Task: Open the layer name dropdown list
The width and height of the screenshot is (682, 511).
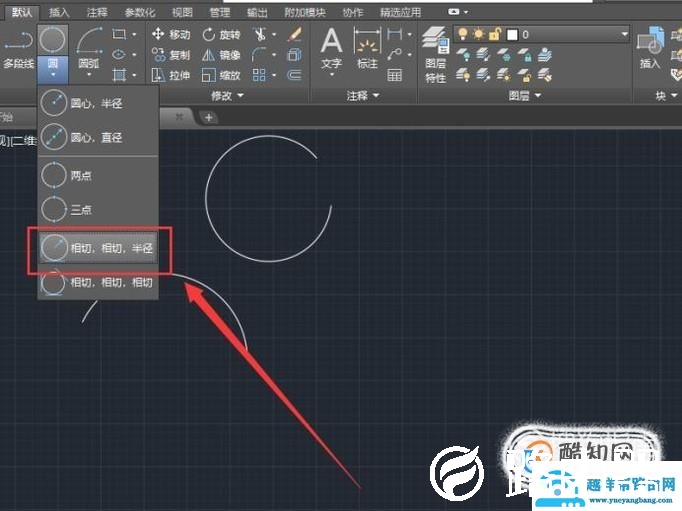Action: pyautogui.click(x=624, y=34)
